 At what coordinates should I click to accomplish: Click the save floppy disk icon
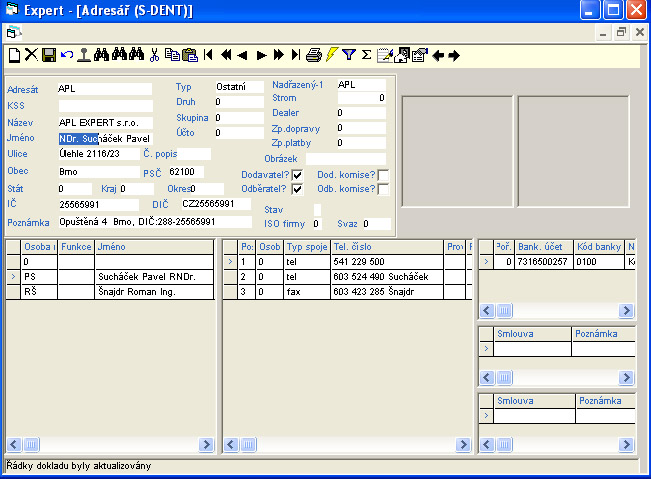tap(48, 55)
